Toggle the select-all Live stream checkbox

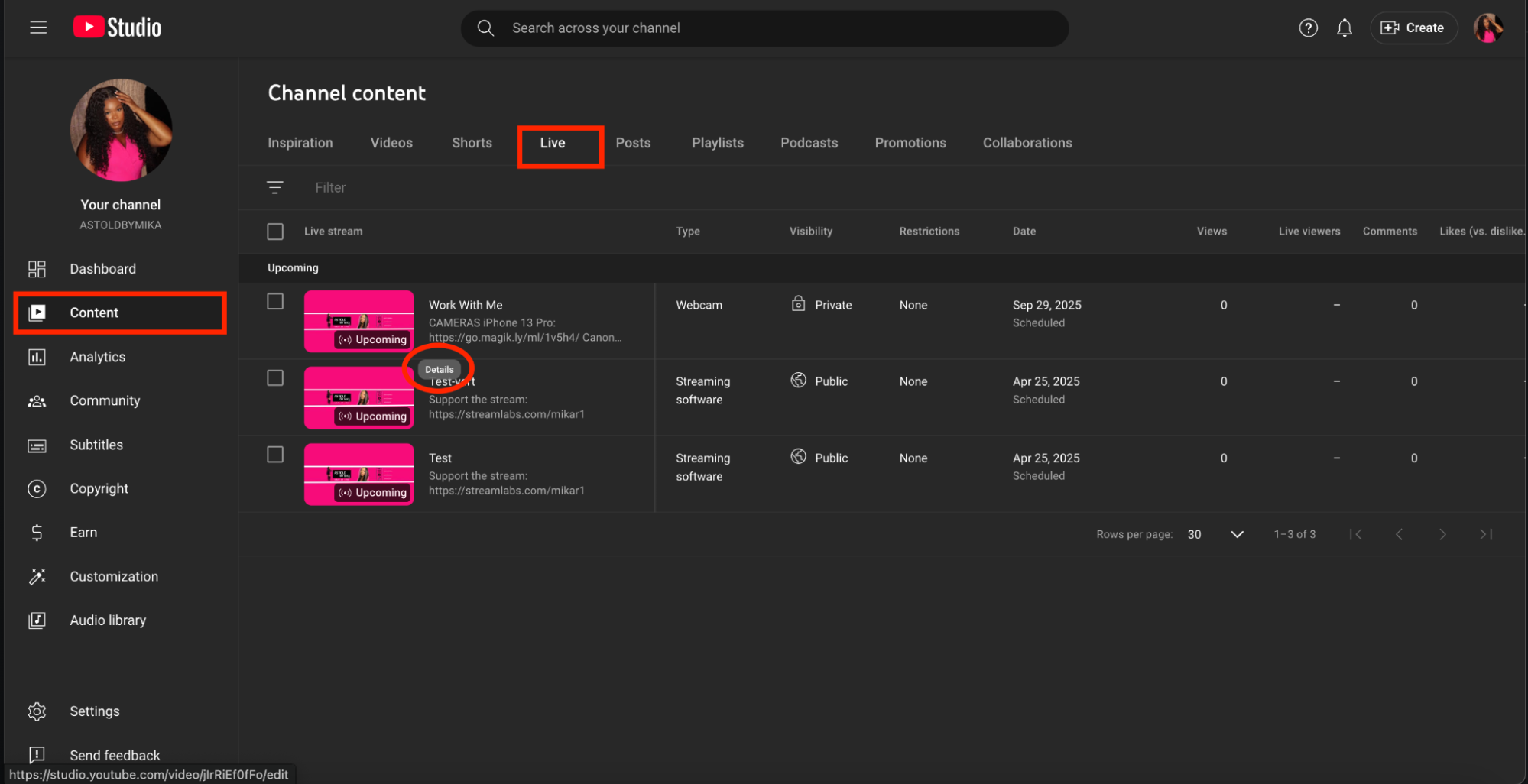(x=275, y=232)
